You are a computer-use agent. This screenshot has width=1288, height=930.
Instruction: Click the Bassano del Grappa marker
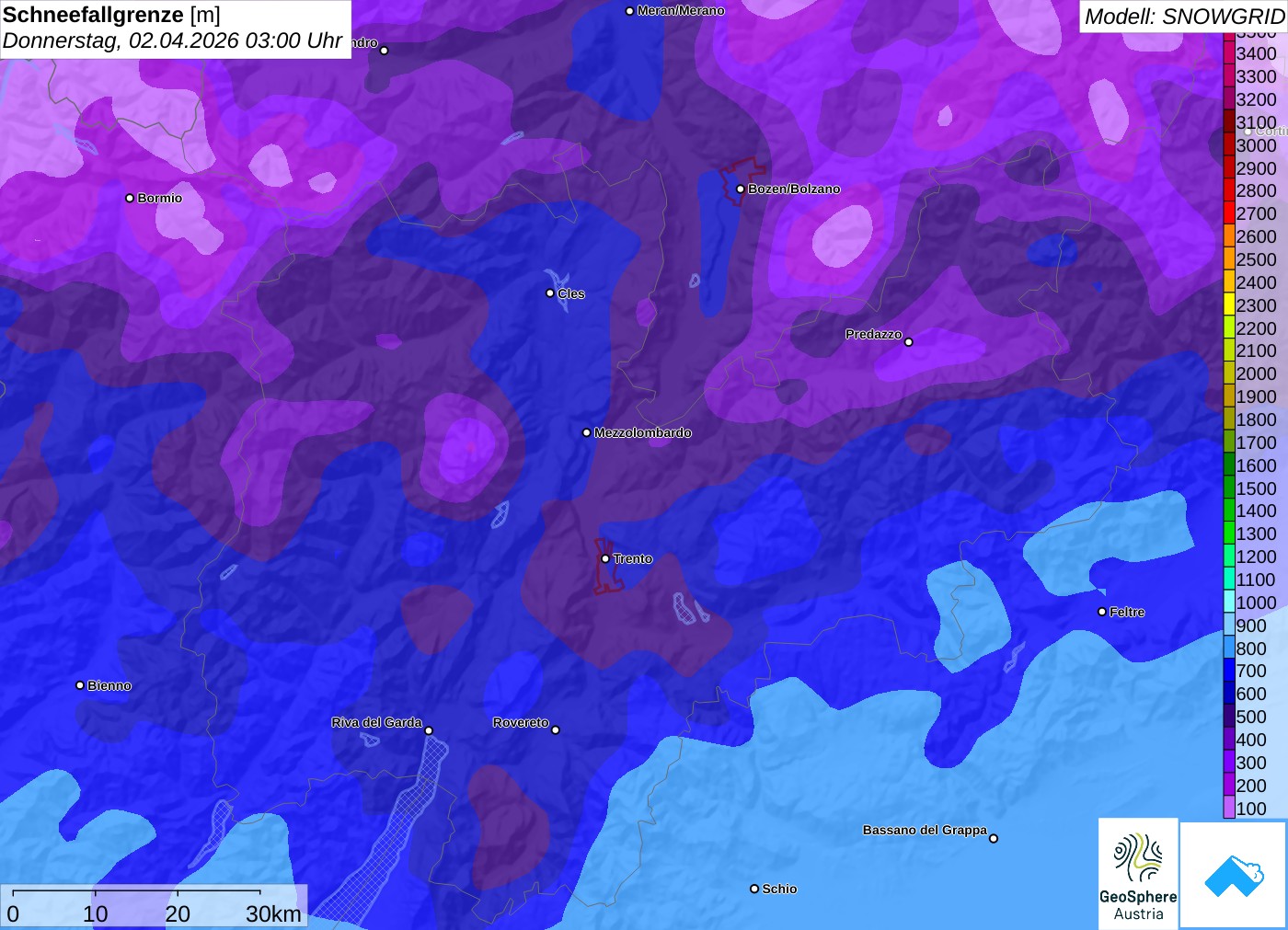994,838
